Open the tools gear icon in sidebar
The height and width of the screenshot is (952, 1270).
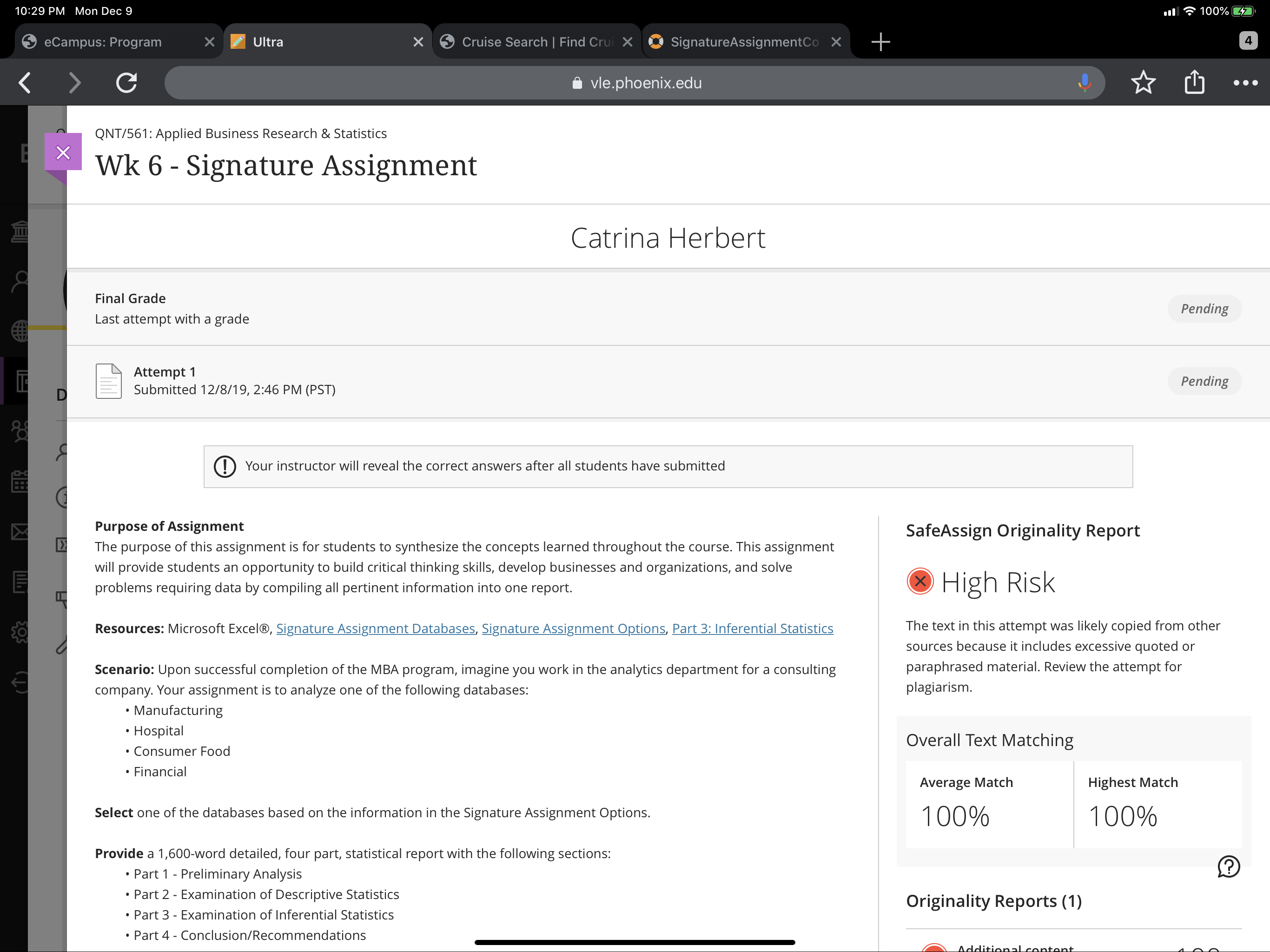(20, 632)
